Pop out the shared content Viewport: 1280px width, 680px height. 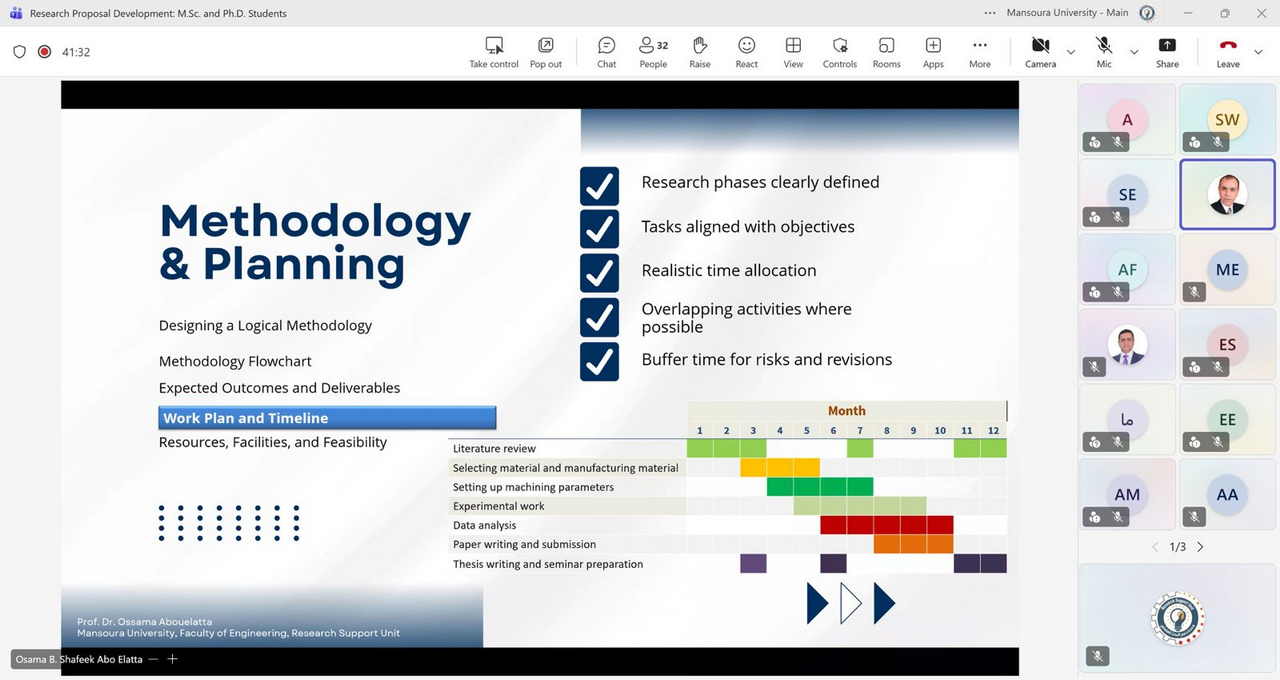click(x=546, y=52)
